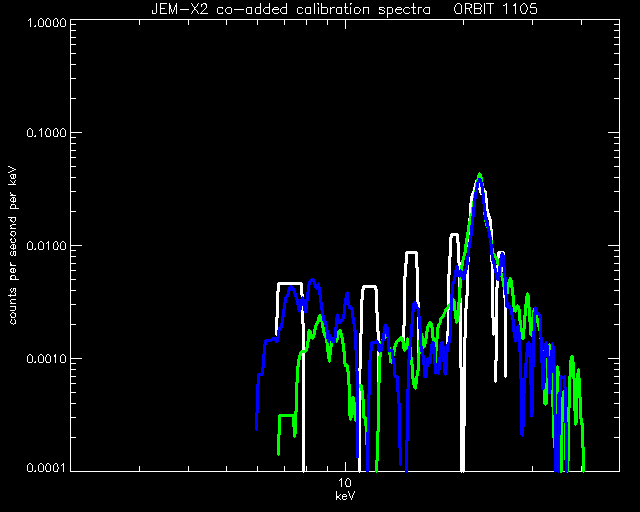
Task: Click the '10' x-axis tick label
Action: click(x=345, y=483)
